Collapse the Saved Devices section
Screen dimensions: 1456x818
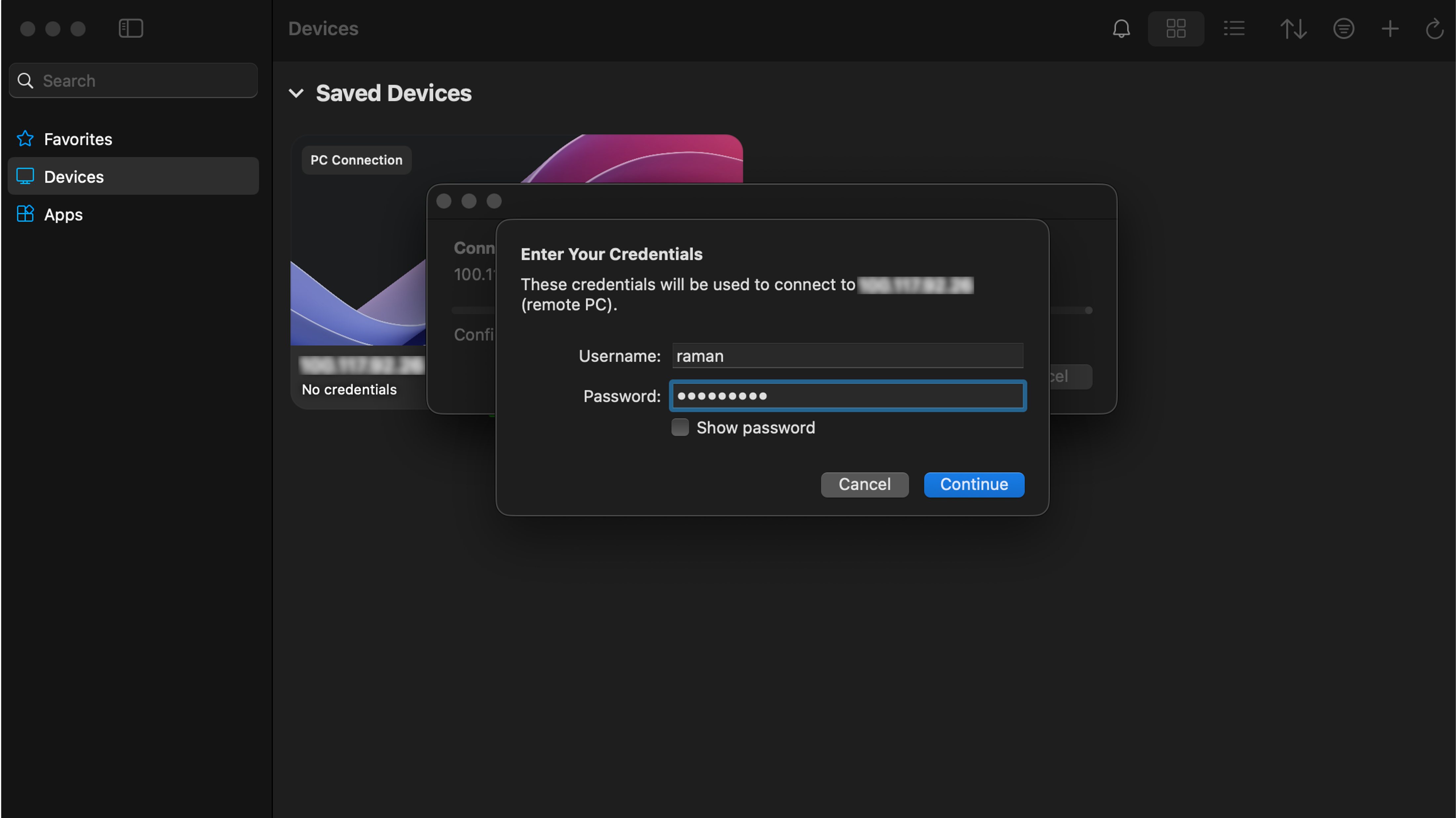296,93
